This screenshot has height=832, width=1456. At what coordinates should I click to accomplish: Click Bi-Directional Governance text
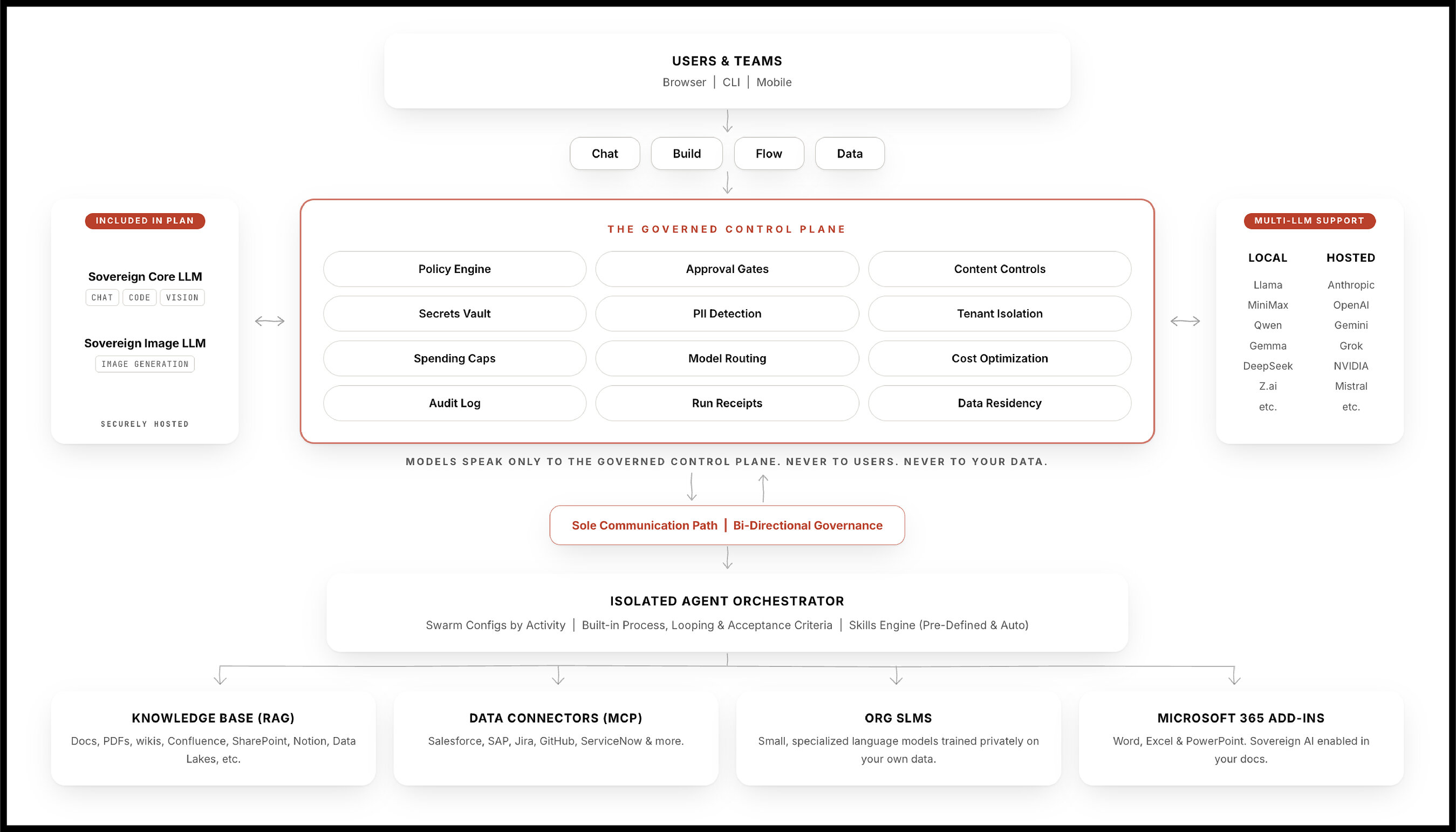coord(808,526)
